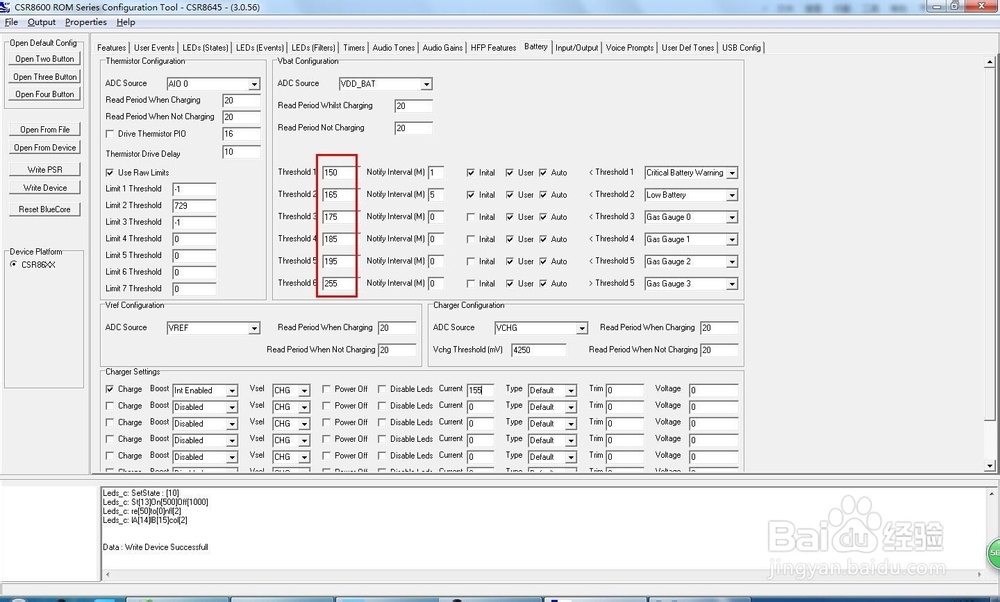Viewport: 1000px width, 602px height.
Task: Toggle Drive Thermistor PIO checkbox
Action: tap(110, 134)
